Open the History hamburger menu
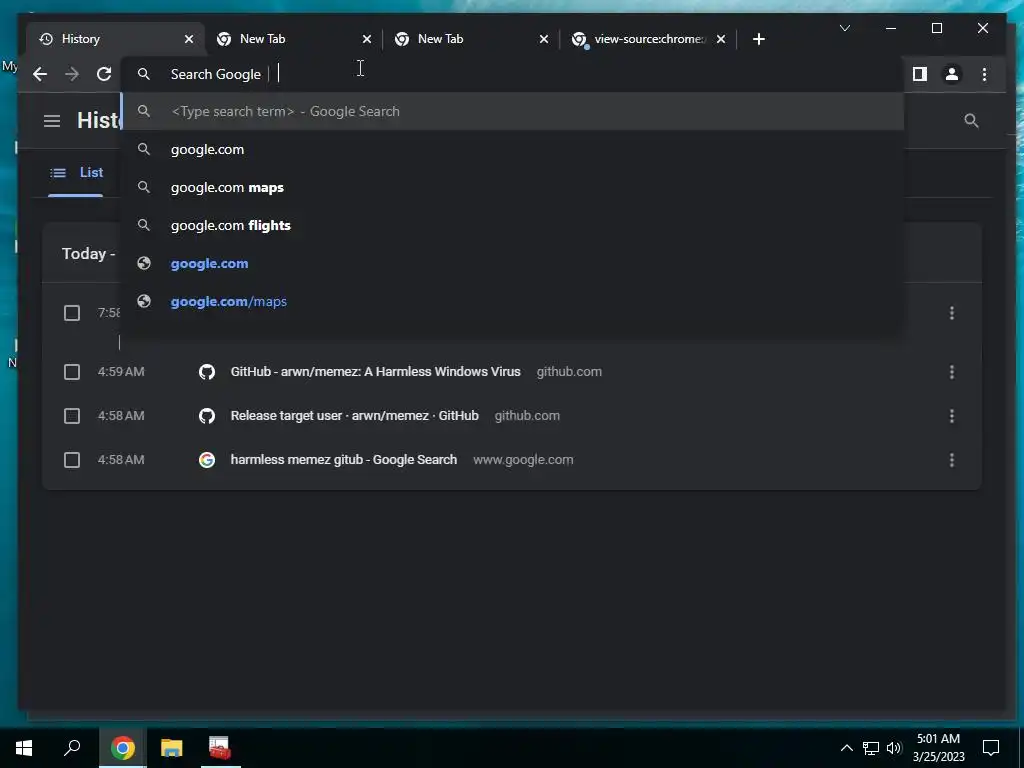This screenshot has height=768, width=1024. (x=52, y=121)
